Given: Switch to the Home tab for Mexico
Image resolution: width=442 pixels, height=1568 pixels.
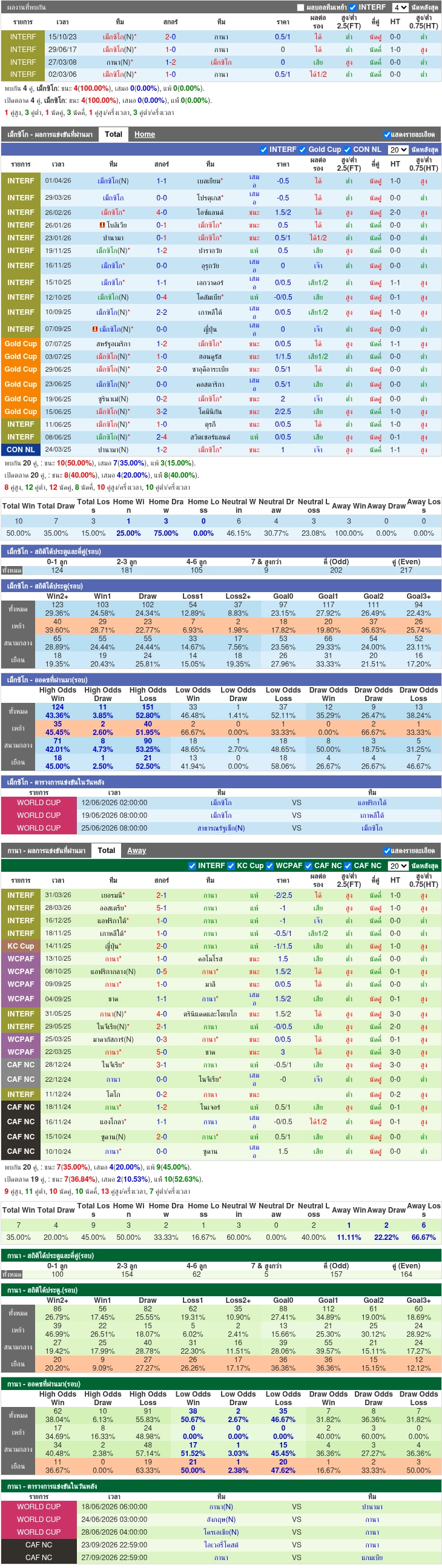Looking at the screenshot, I should (x=144, y=134).
